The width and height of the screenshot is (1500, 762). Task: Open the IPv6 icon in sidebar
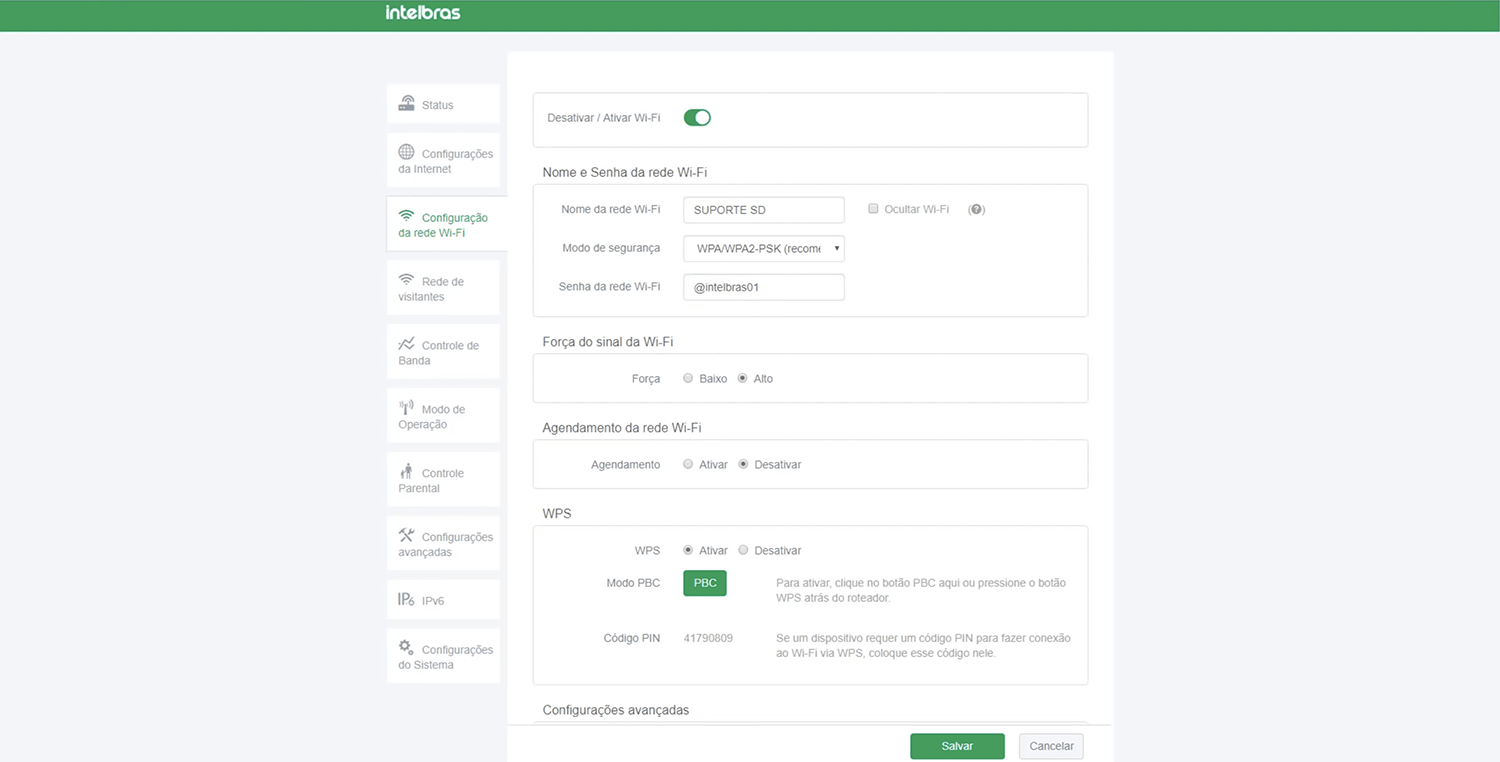(406, 599)
